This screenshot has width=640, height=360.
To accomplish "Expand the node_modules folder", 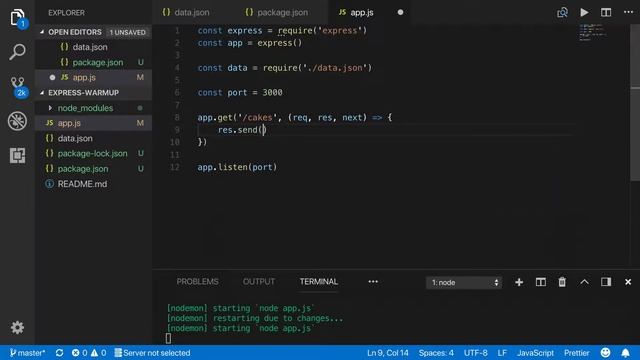I will click(85, 108).
